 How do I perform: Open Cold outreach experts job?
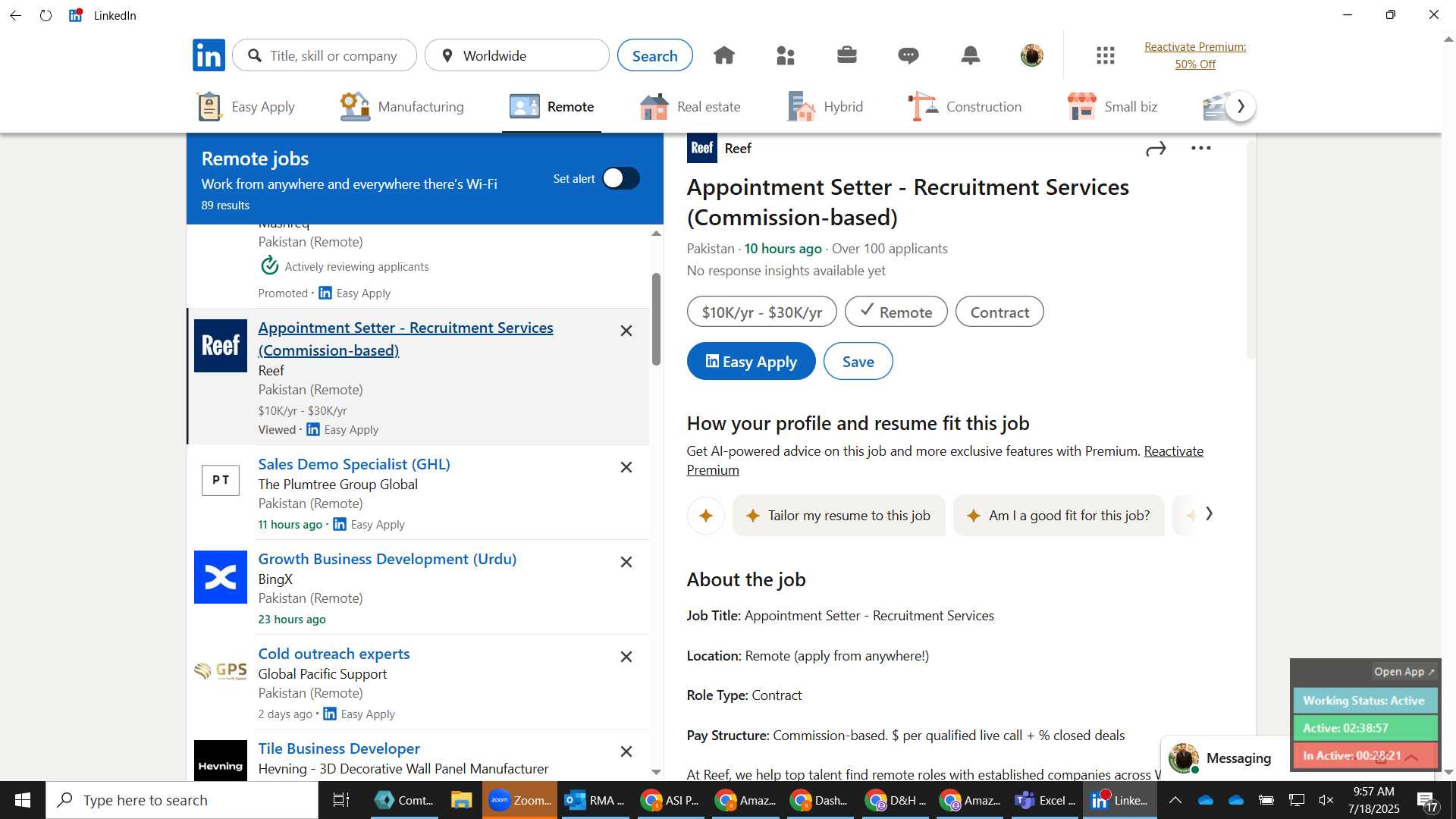(334, 654)
